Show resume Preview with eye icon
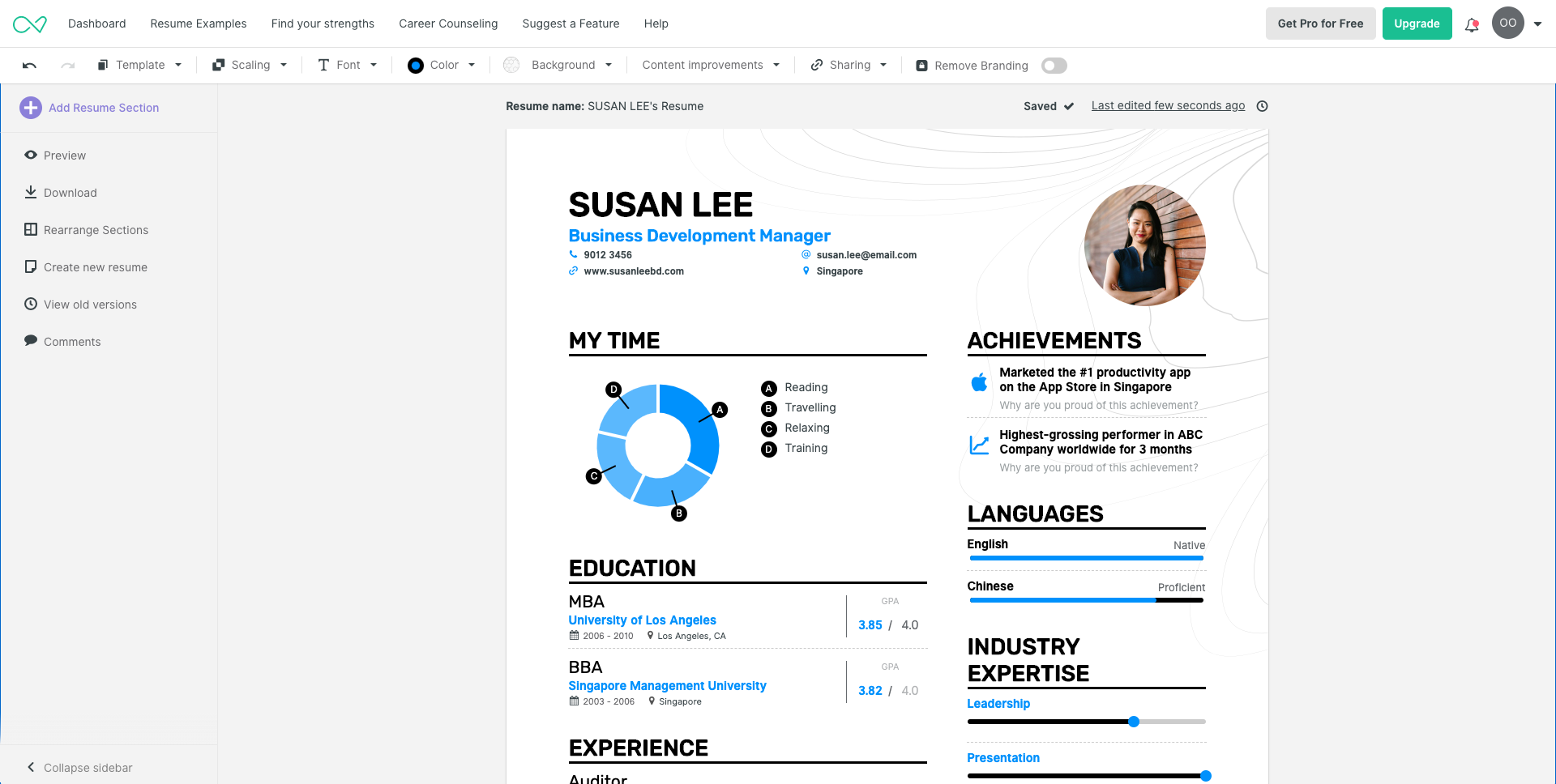The image size is (1556, 784). [31, 156]
